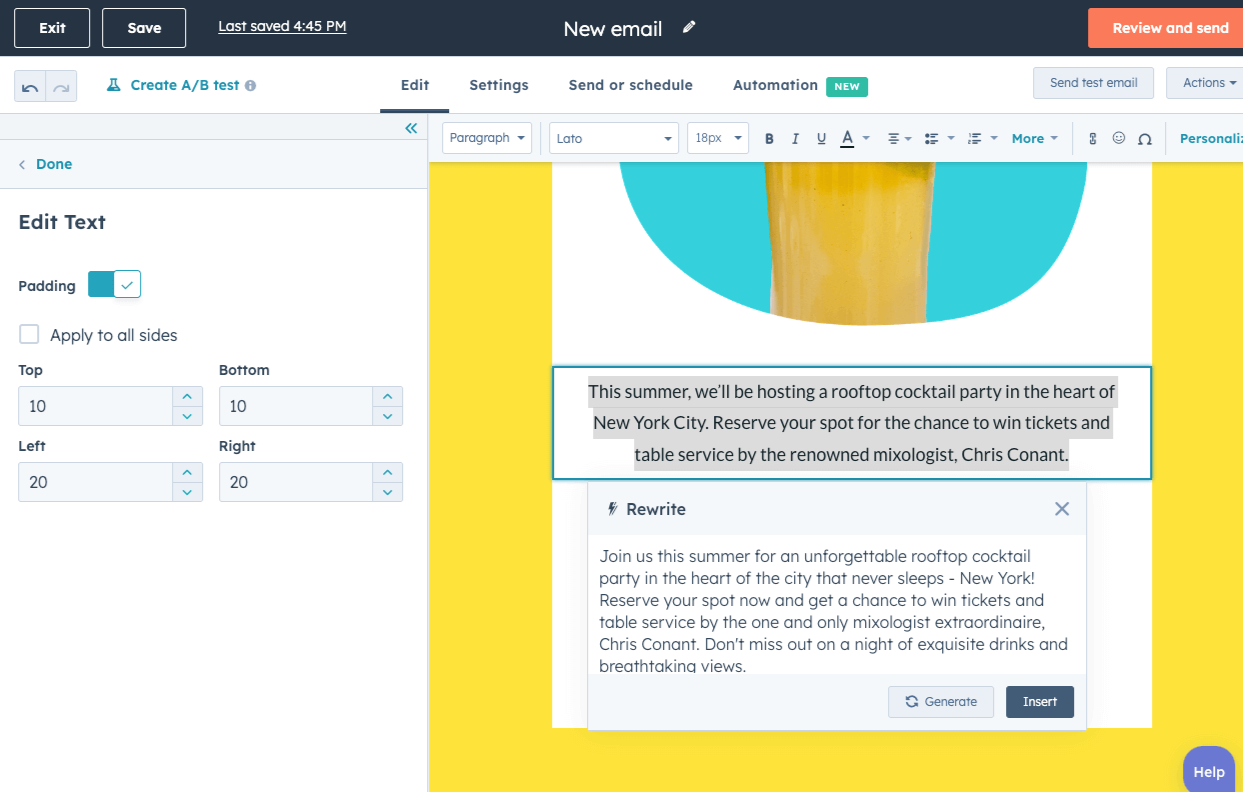Collapse the left sidebar panel
The image size is (1243, 792).
tap(410, 128)
